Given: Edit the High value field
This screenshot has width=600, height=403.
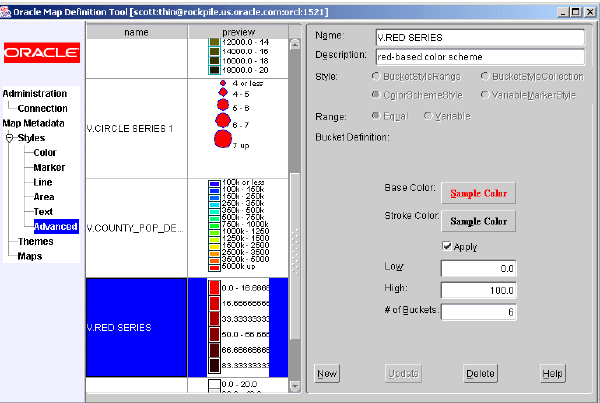Looking at the screenshot, I should click(478, 290).
